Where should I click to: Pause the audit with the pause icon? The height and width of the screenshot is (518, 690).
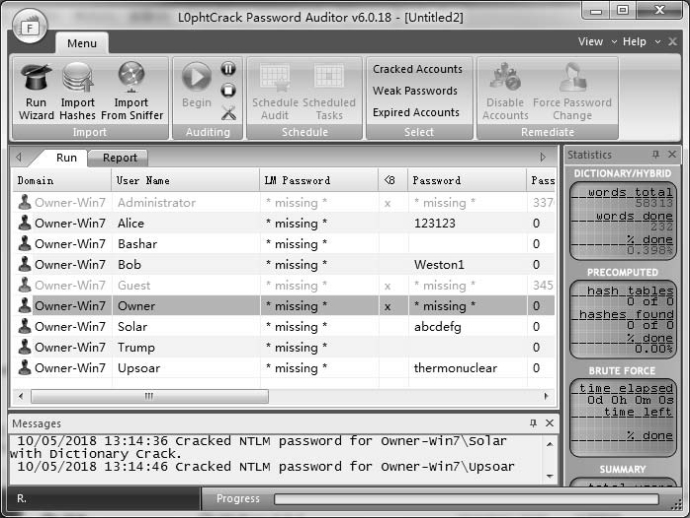228,69
